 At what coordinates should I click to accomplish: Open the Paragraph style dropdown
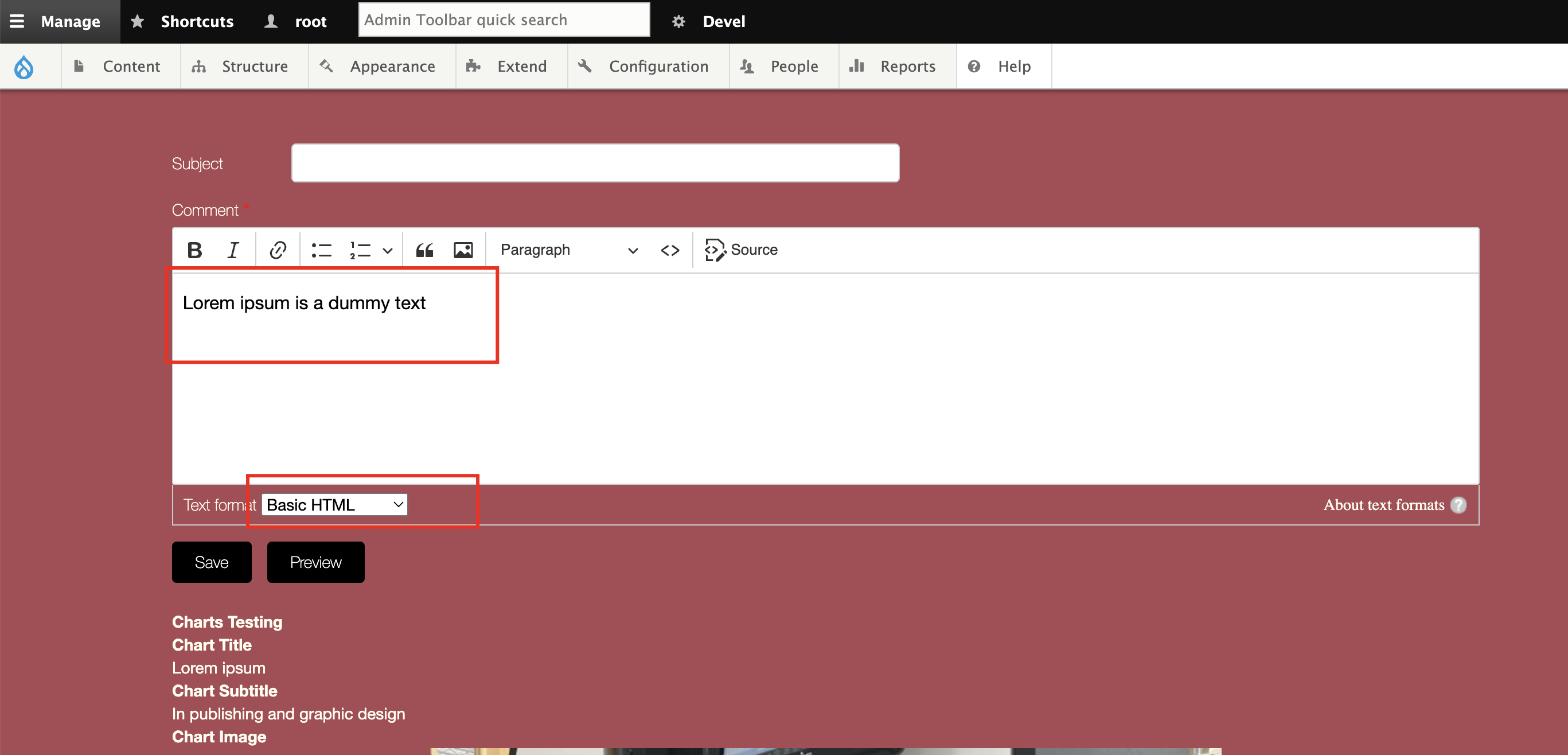pos(567,250)
